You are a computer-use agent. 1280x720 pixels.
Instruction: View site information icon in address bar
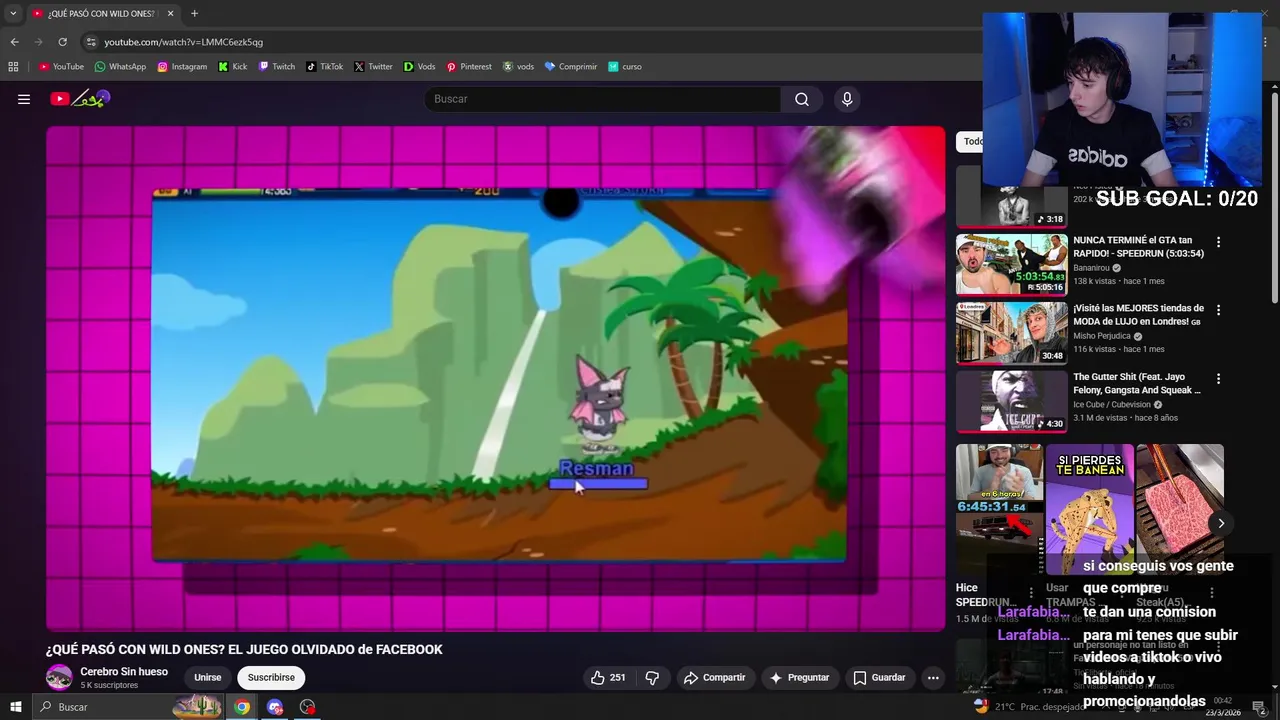coord(91,42)
